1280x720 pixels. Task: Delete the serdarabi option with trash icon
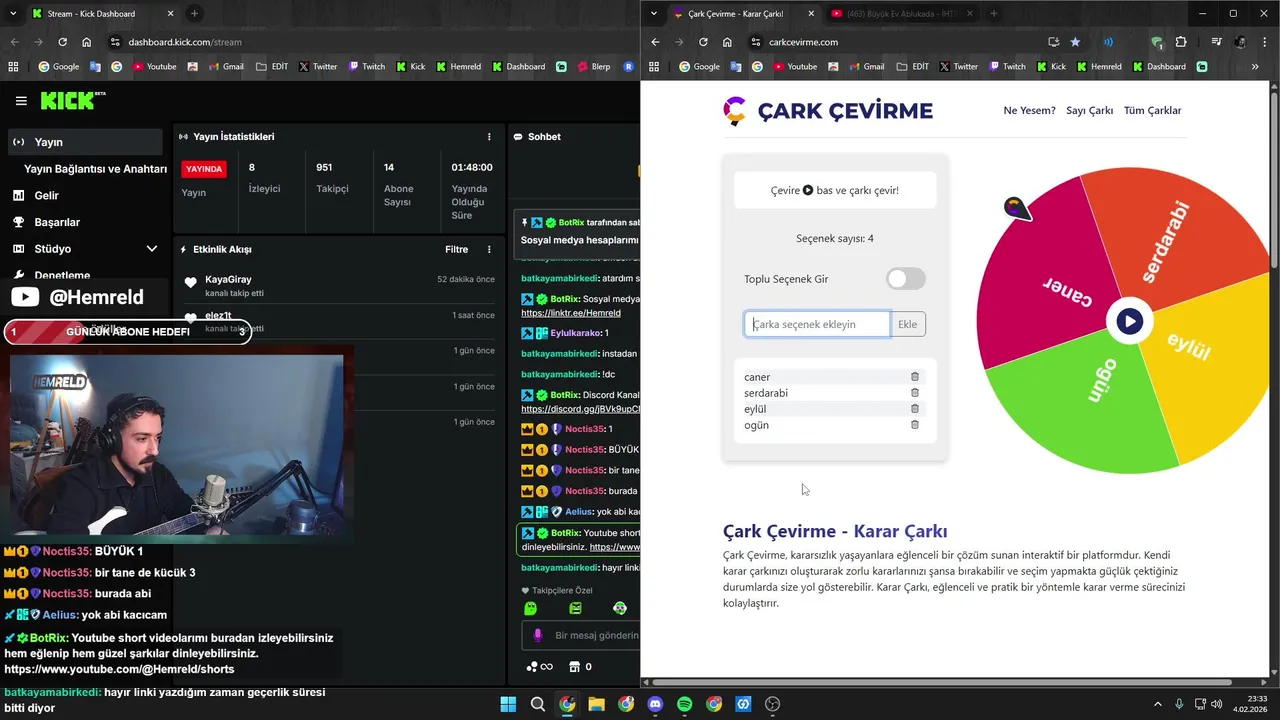click(x=914, y=393)
